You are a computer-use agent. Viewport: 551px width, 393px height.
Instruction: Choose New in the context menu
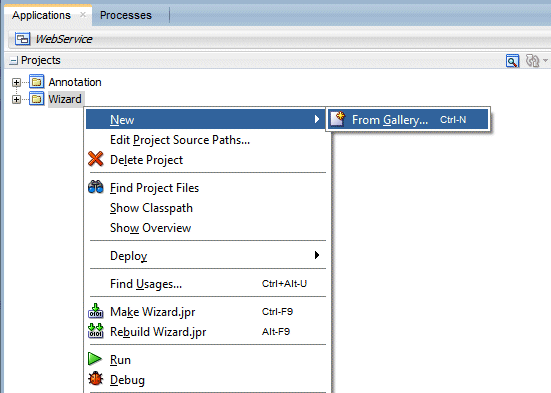tap(205, 119)
